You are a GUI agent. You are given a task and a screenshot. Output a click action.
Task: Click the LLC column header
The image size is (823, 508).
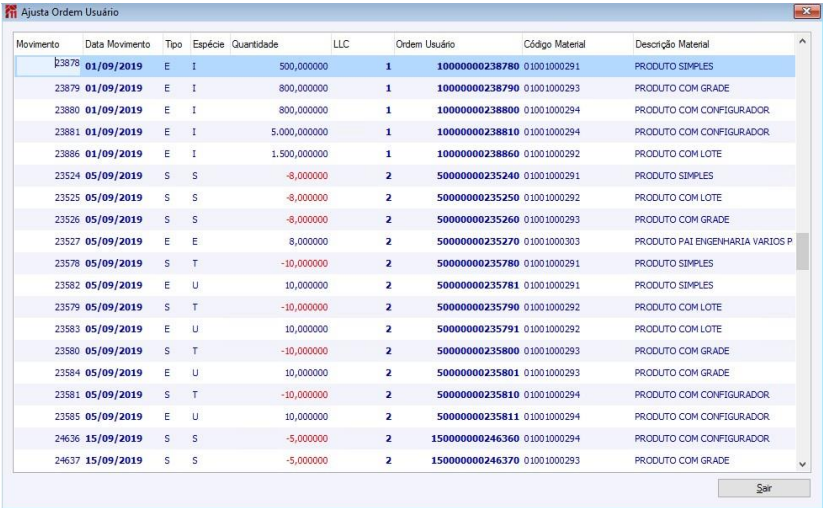pos(362,44)
